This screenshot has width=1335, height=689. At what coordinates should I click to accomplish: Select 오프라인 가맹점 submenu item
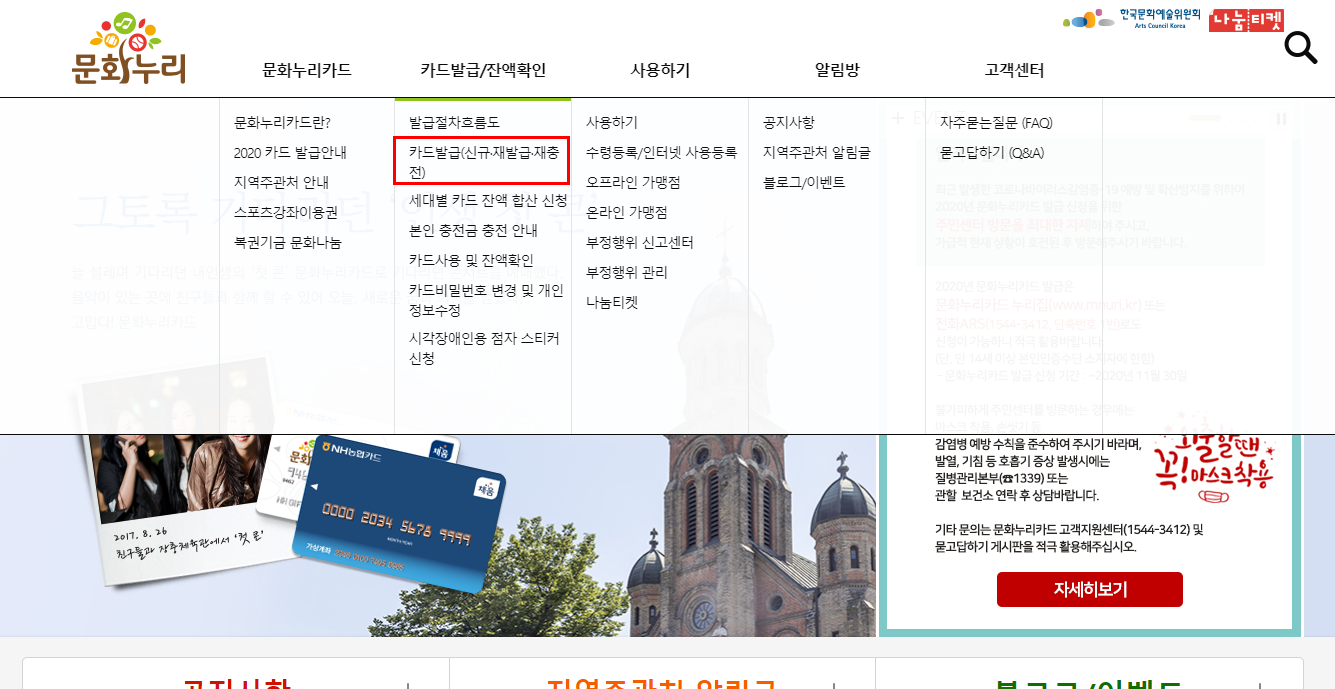click(633, 182)
